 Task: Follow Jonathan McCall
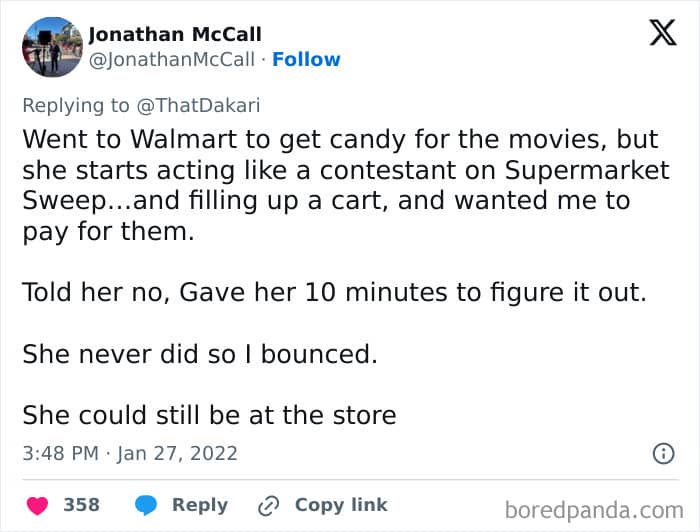click(306, 59)
